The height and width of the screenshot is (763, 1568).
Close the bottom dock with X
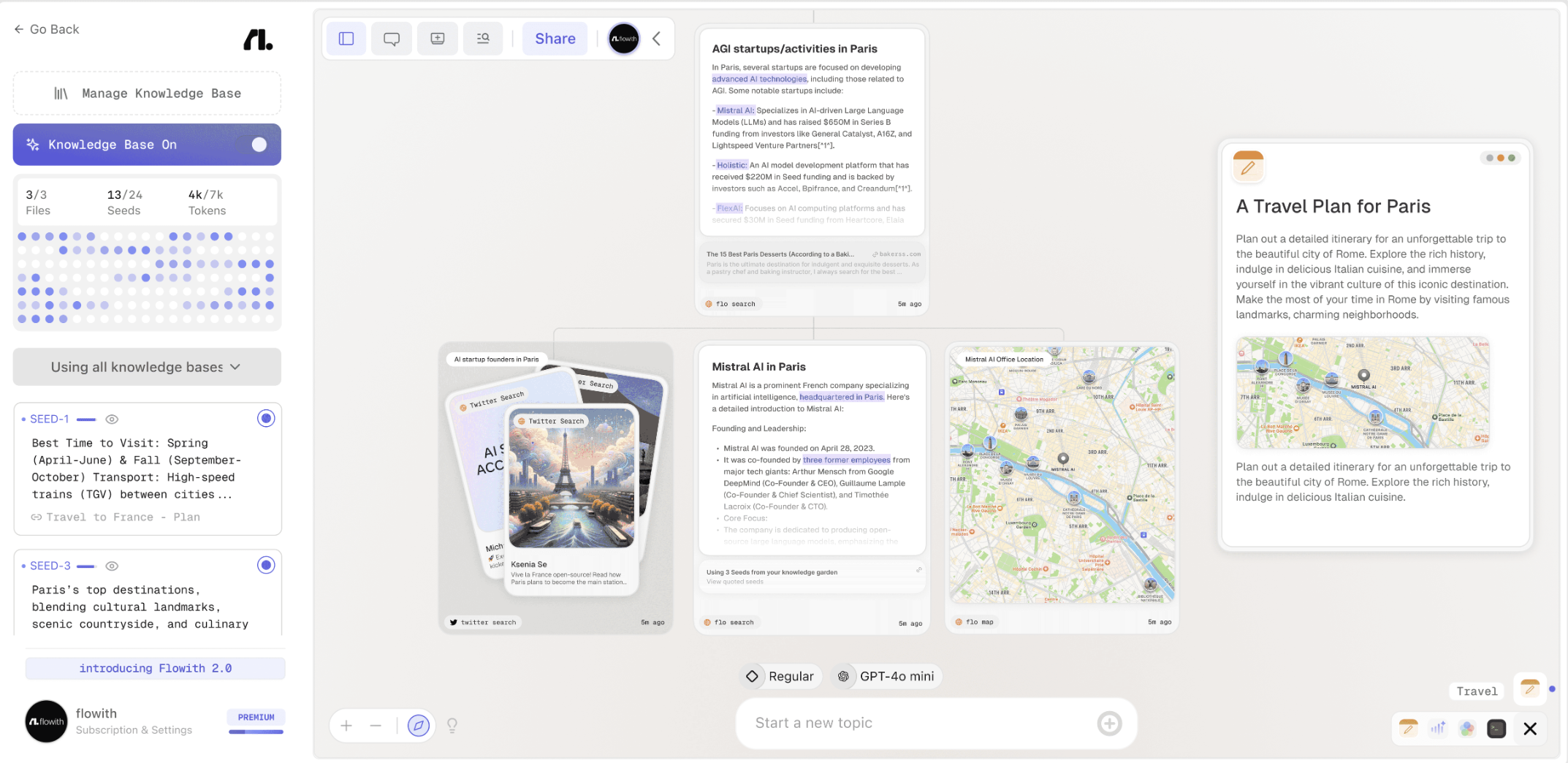click(1530, 729)
